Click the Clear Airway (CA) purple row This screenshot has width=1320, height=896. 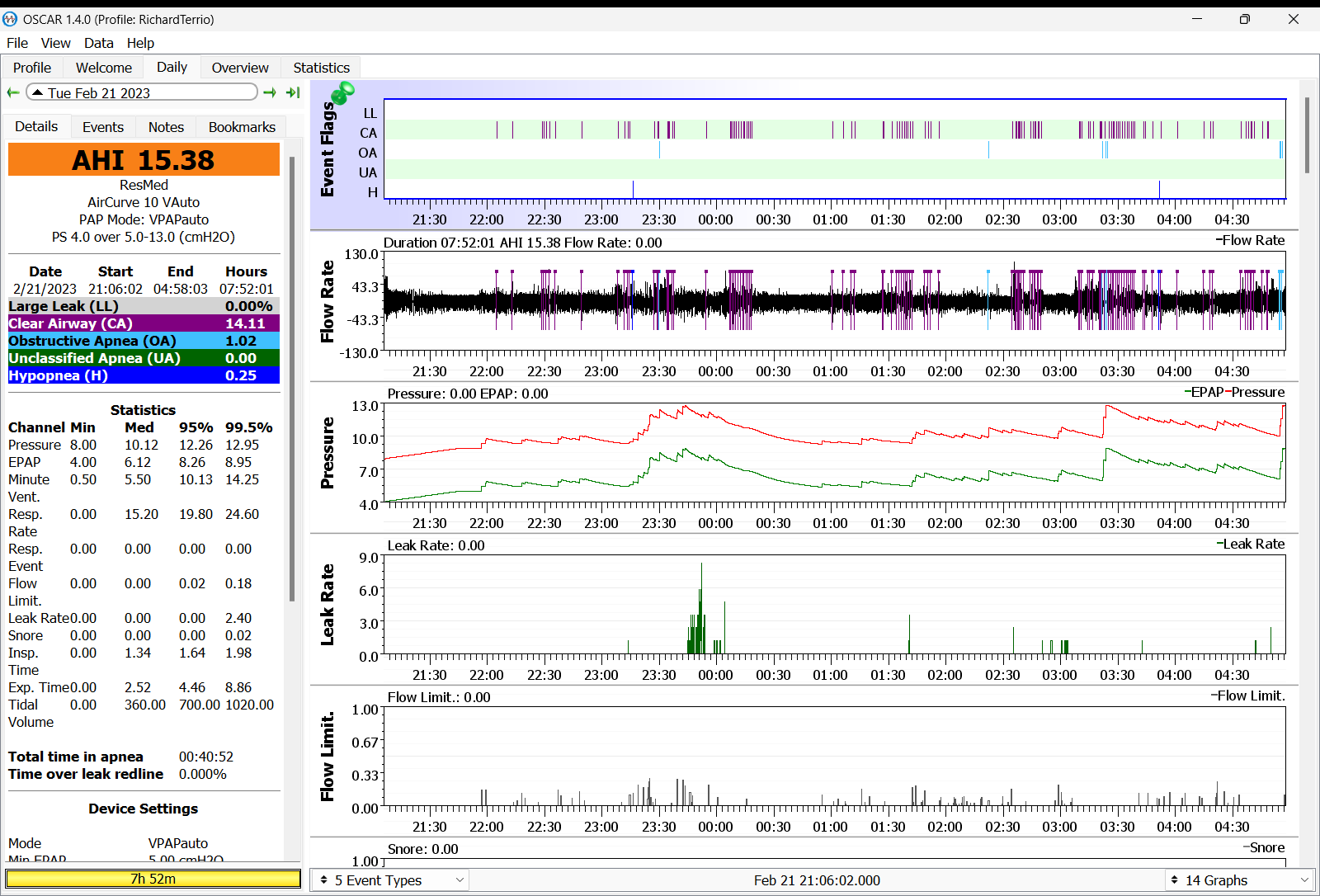click(144, 323)
